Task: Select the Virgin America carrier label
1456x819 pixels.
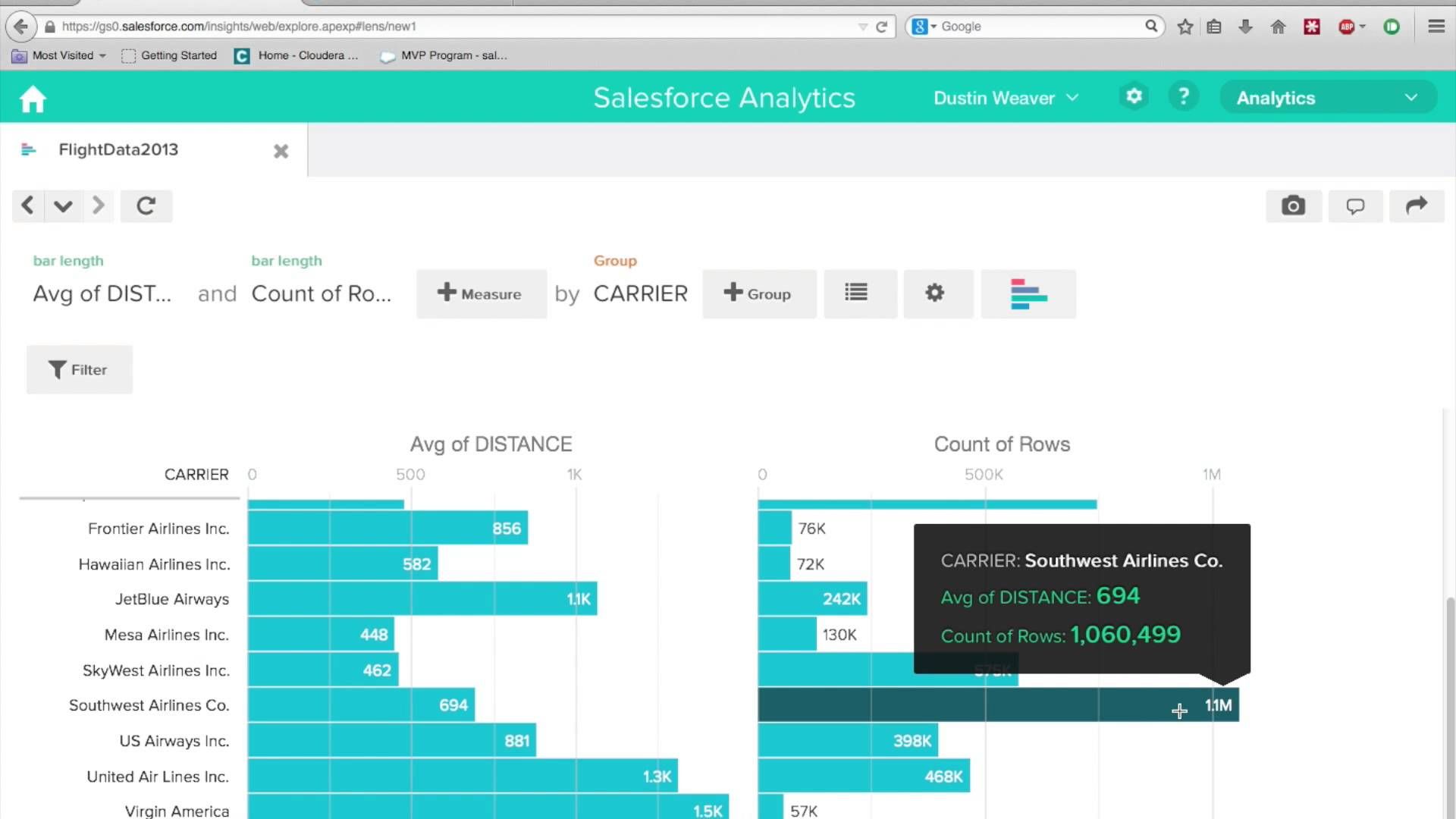Action: click(x=177, y=811)
